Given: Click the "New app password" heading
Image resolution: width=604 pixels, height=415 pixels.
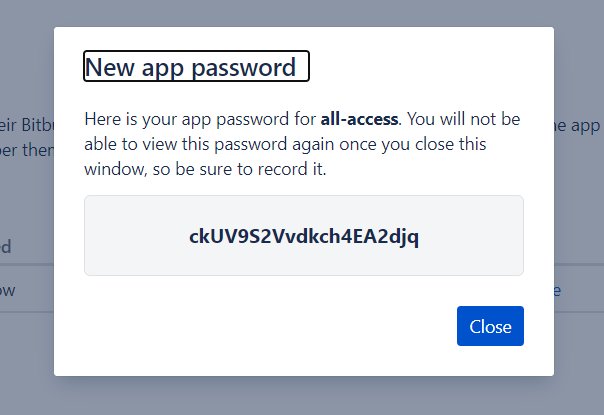Looking at the screenshot, I should point(196,67).
